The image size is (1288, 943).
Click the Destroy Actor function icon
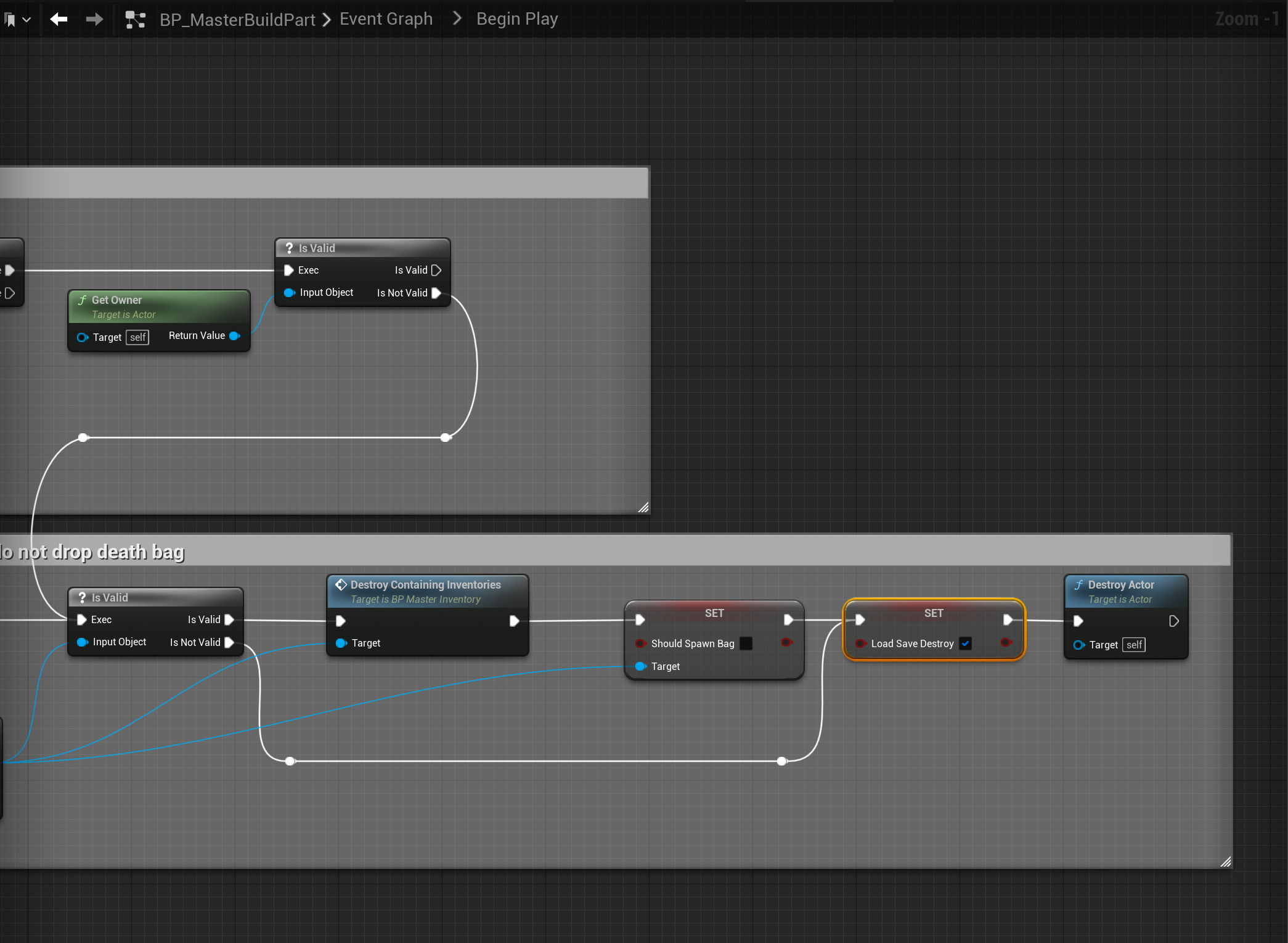pos(1078,584)
